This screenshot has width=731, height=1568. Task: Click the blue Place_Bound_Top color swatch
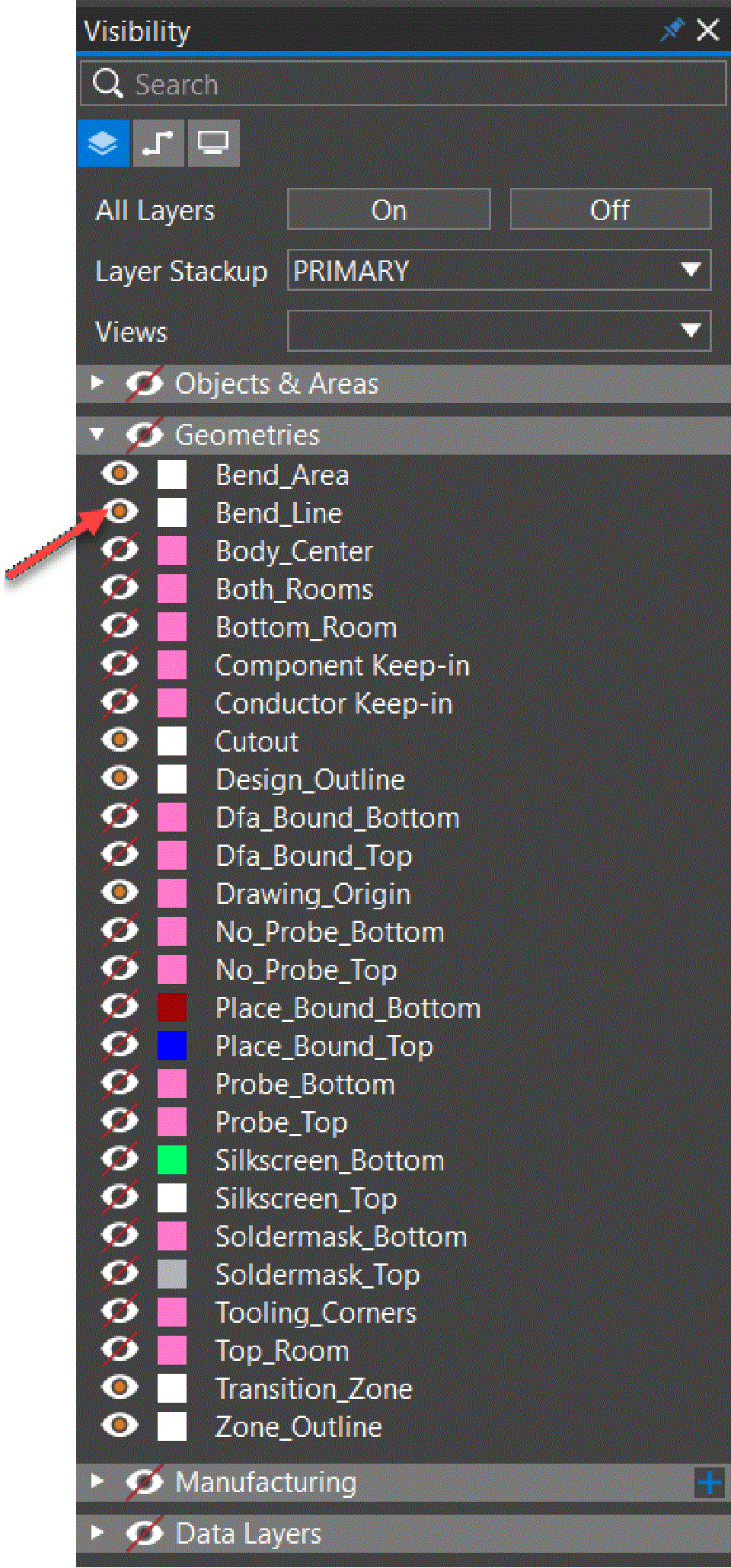point(172,1046)
